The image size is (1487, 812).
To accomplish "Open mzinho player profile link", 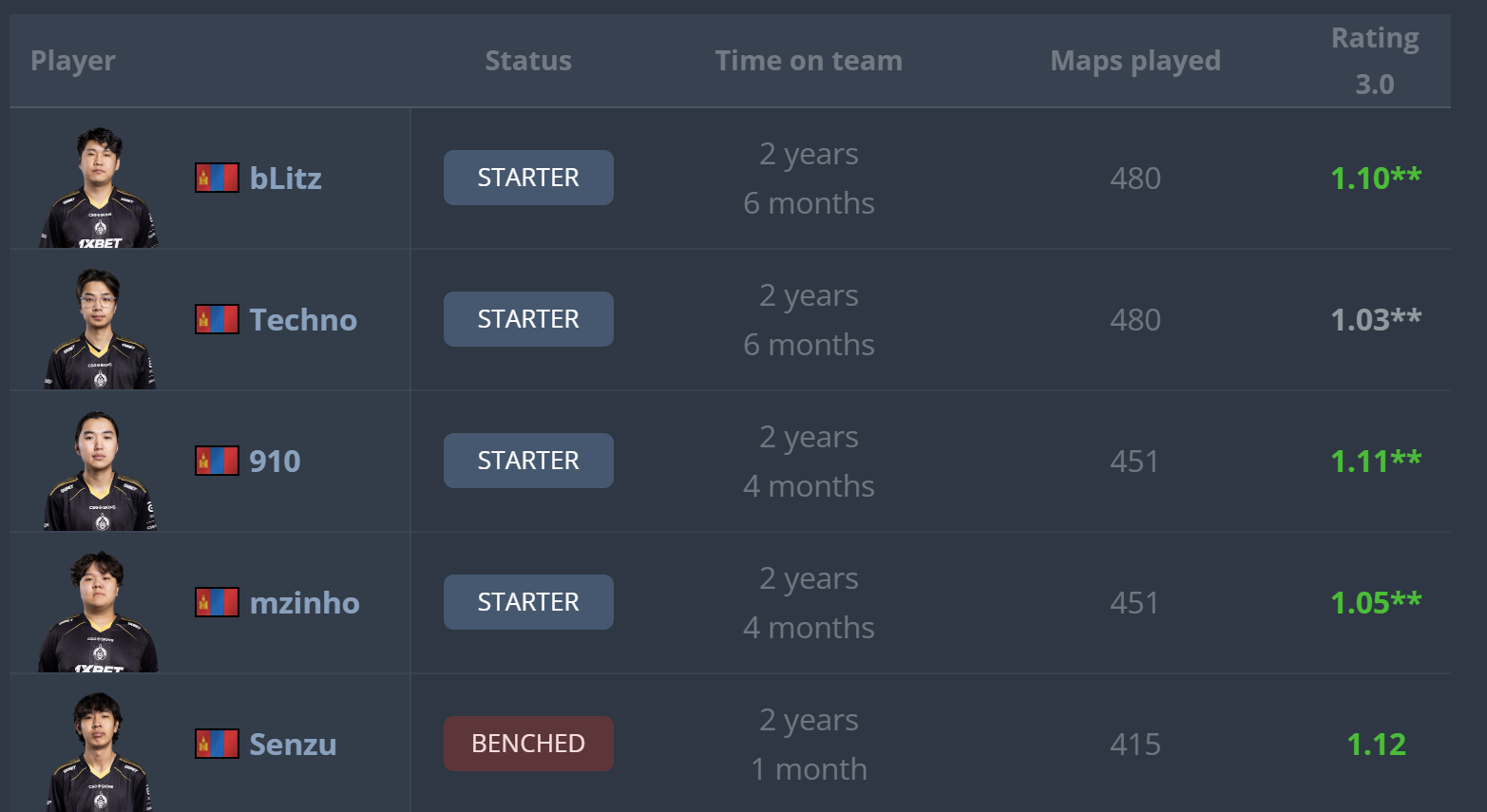I will (304, 602).
